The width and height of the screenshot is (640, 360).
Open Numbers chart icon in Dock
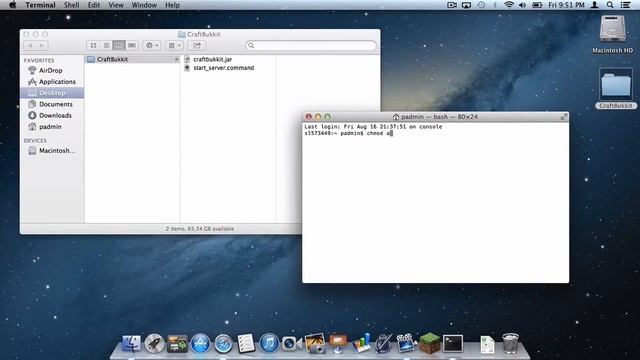(x=361, y=343)
